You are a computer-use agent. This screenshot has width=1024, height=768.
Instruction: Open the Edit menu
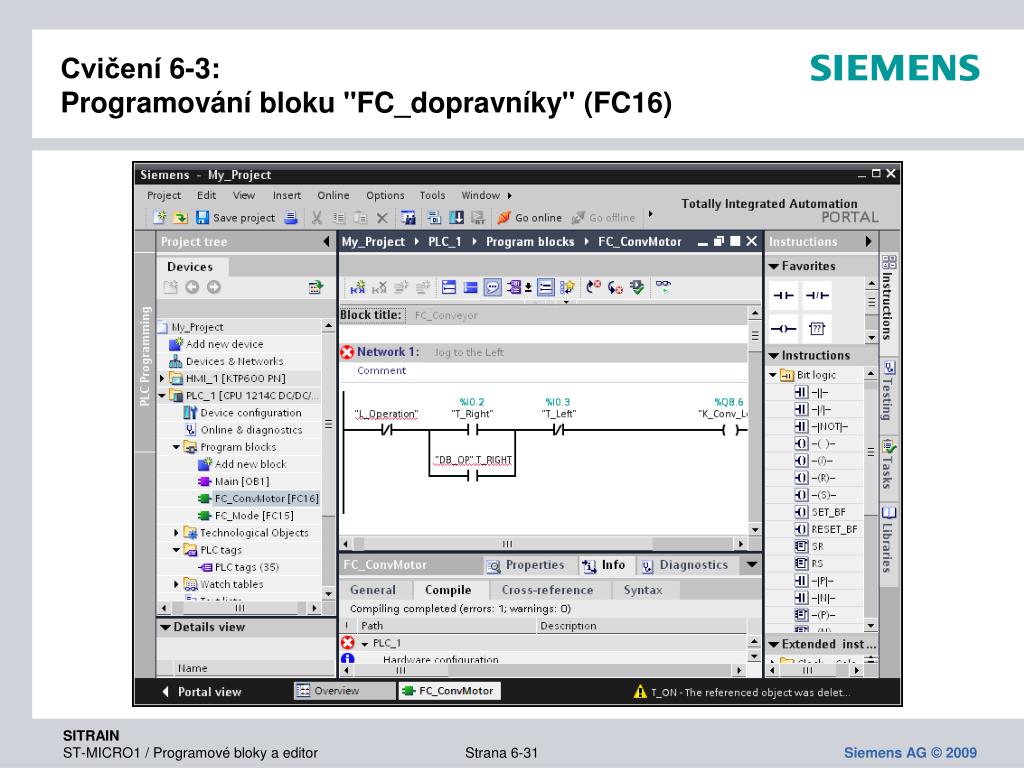(x=206, y=195)
